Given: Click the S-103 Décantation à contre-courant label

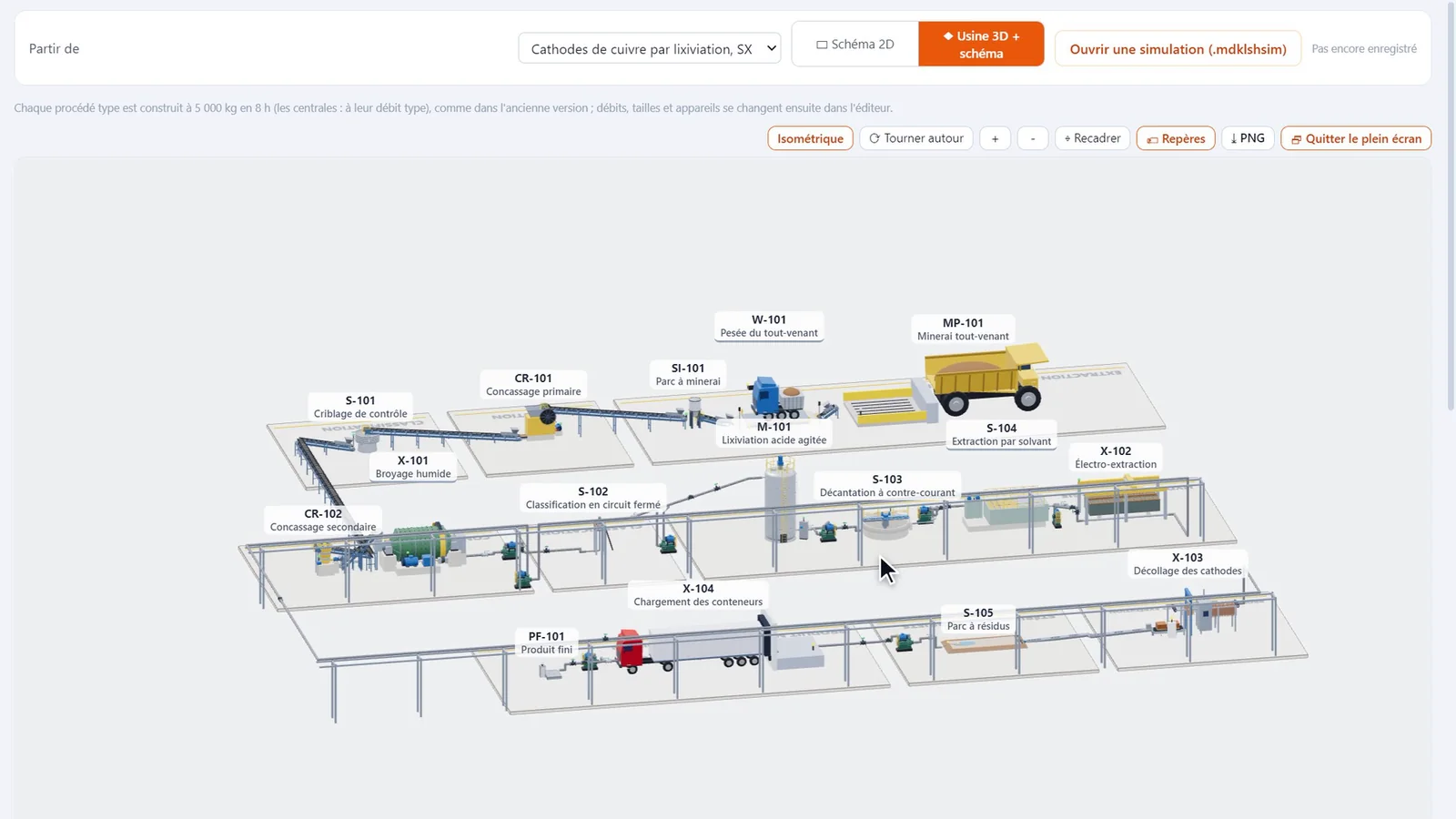Looking at the screenshot, I should coord(887,485).
